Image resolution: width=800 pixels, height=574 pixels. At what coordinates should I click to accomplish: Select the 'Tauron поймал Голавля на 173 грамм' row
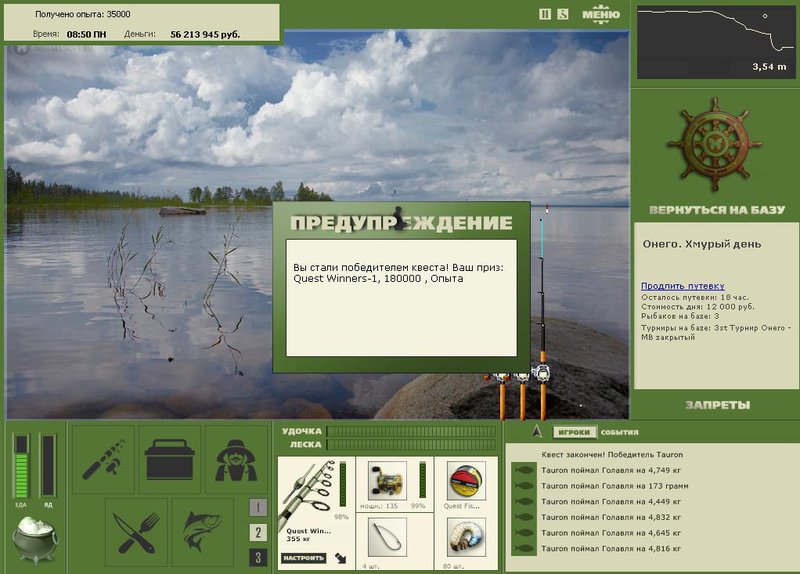click(x=614, y=486)
